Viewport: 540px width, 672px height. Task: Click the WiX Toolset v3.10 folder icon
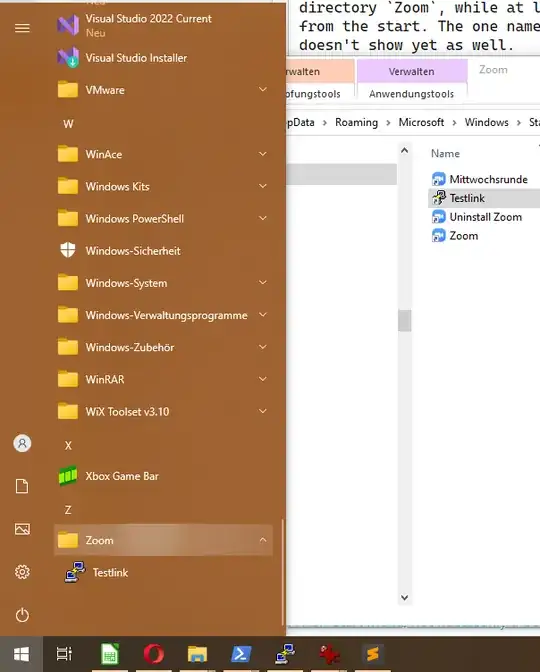click(68, 411)
